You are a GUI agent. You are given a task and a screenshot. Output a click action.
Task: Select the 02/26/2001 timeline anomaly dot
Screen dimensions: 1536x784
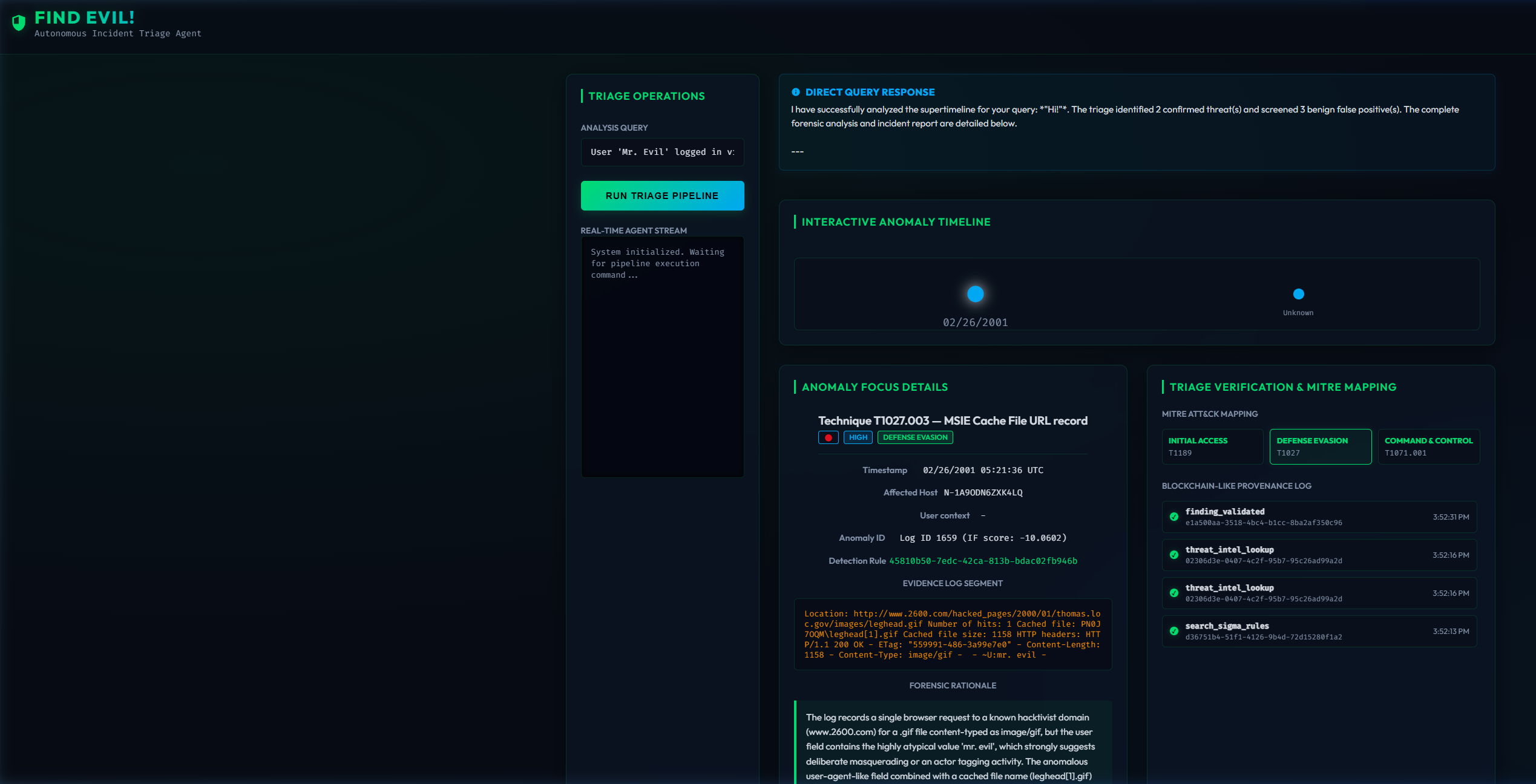[x=975, y=294]
